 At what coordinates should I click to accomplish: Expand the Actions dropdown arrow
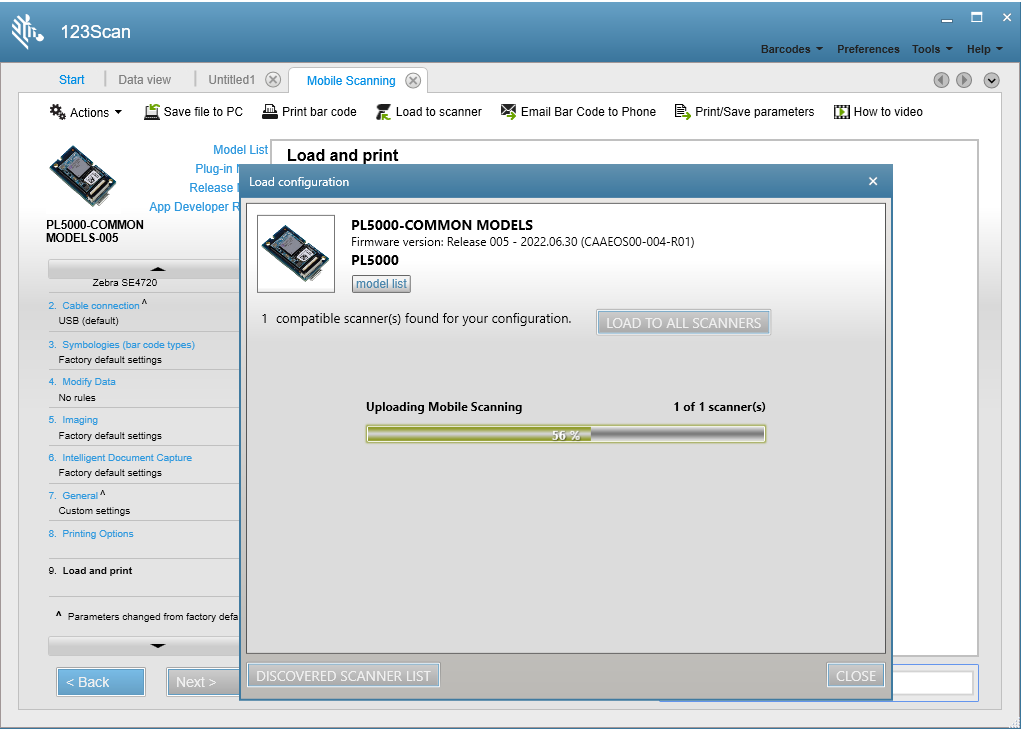point(118,112)
